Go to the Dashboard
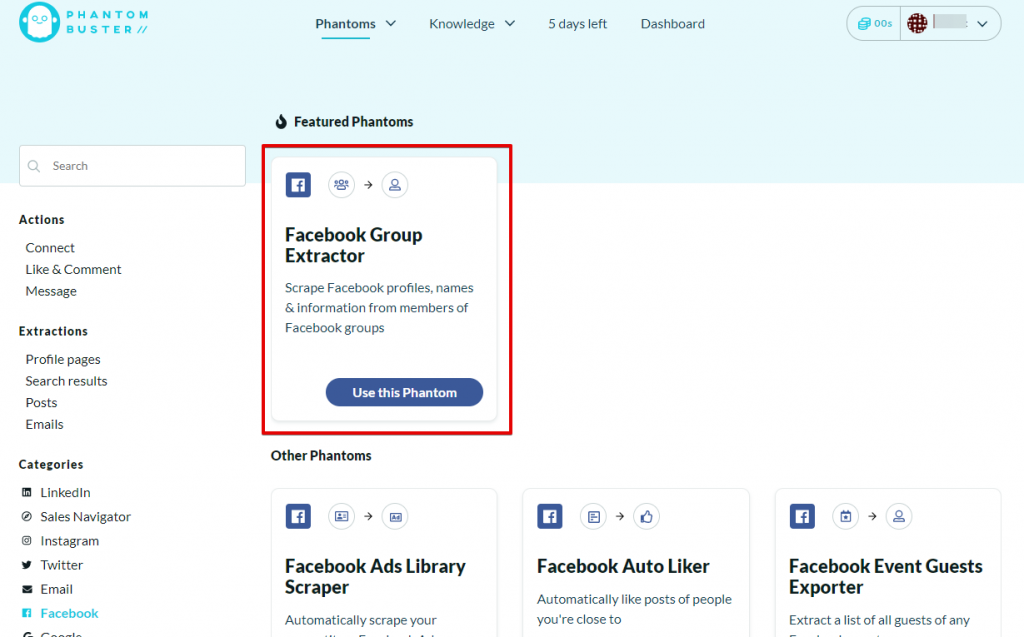Screen dimensions: 1024x637 (x=673, y=24)
